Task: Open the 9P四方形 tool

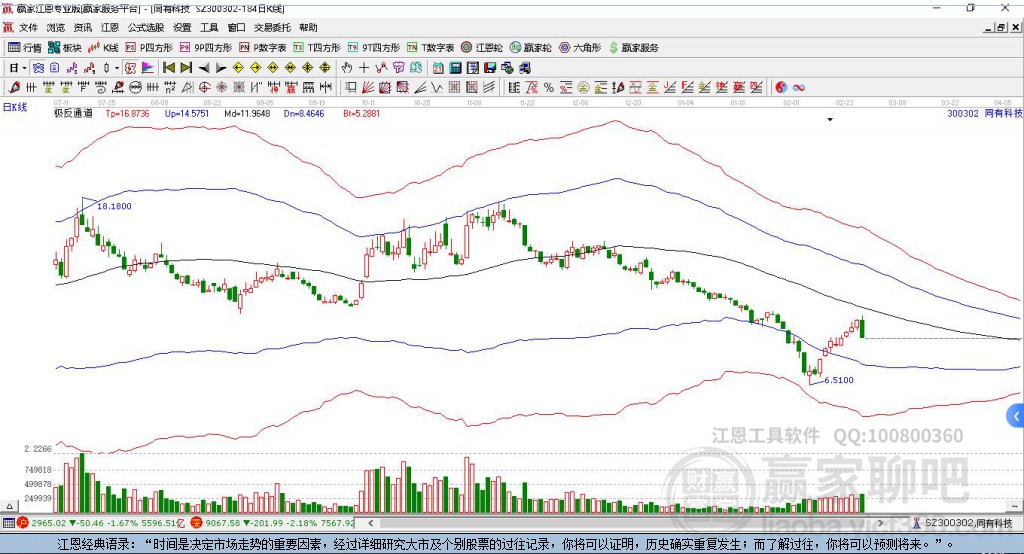Action: pyautogui.click(x=206, y=48)
